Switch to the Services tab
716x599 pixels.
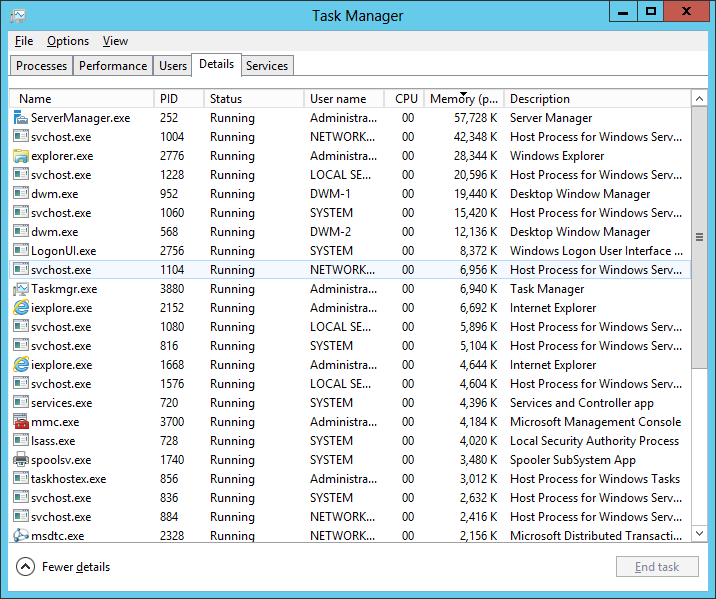267,66
